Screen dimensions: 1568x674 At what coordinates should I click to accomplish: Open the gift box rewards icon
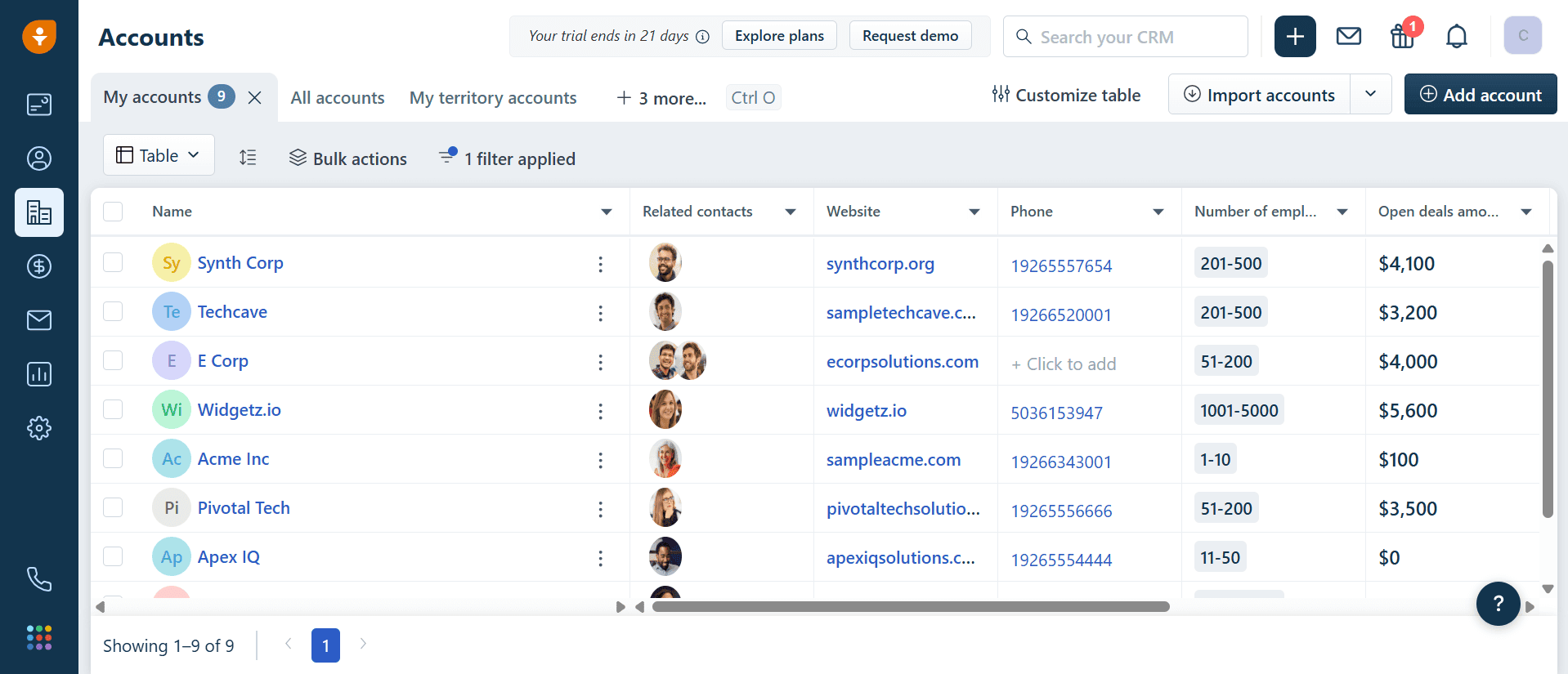click(1403, 37)
